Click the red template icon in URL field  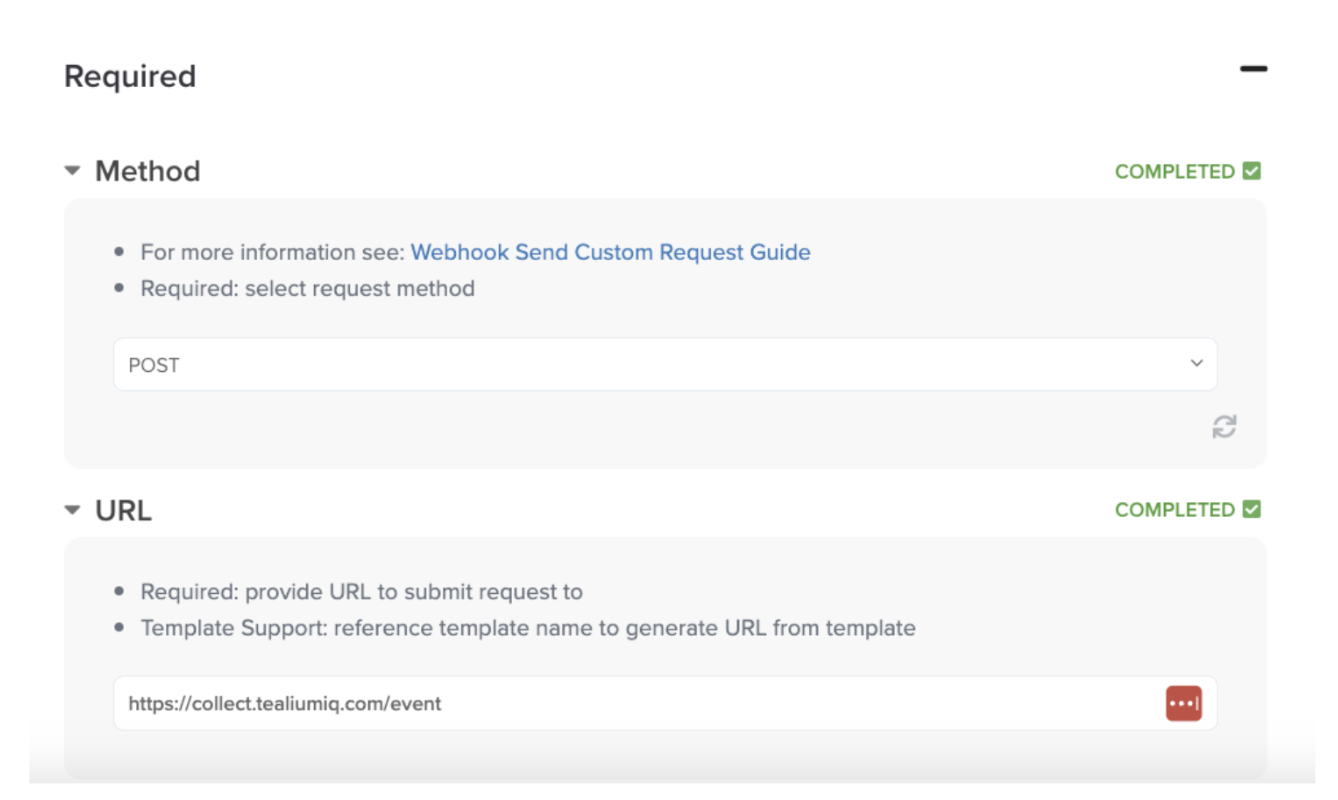click(1183, 703)
